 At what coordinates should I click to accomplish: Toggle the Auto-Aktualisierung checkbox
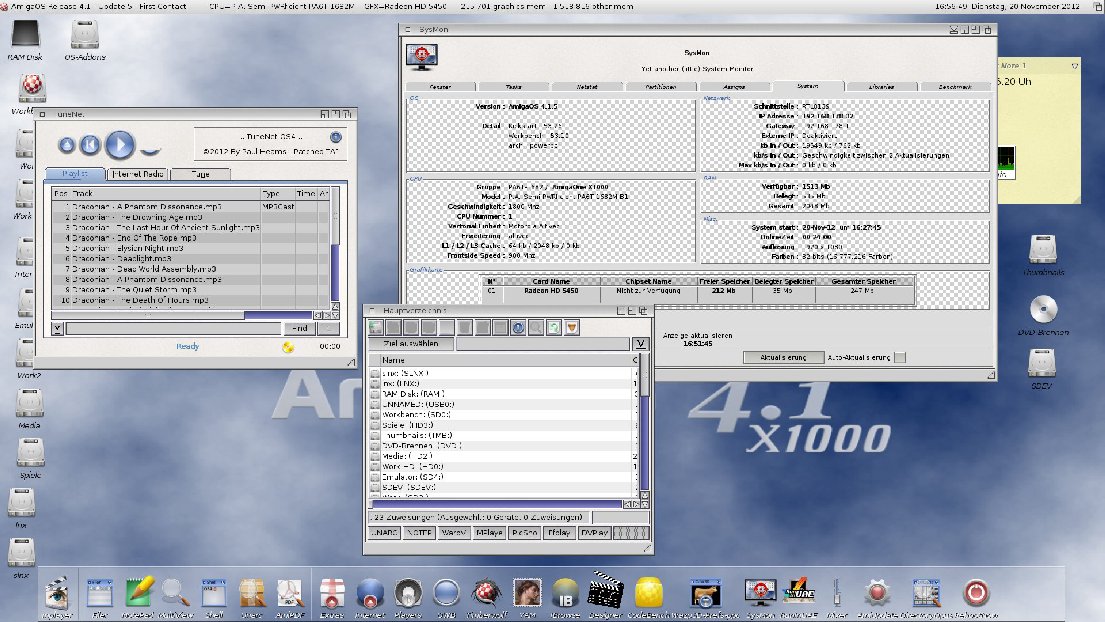point(900,357)
